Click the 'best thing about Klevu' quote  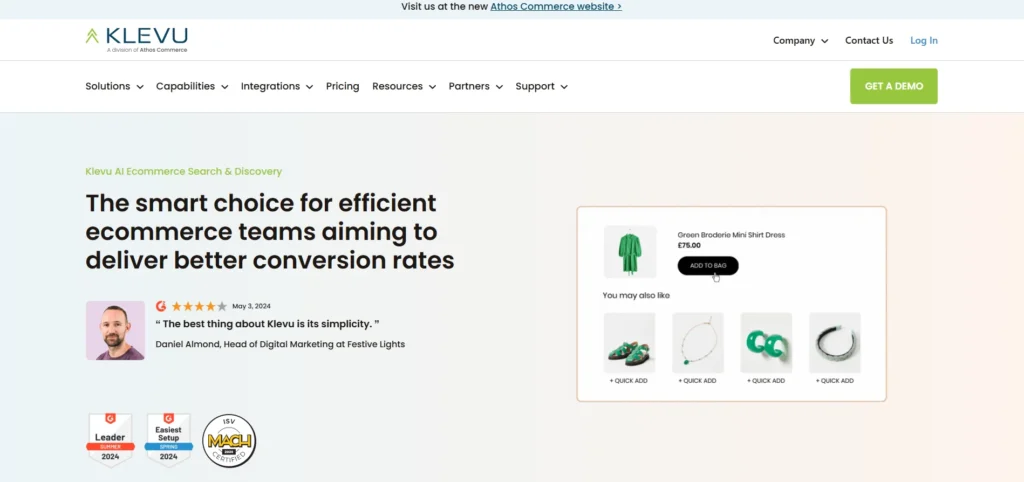click(x=267, y=324)
